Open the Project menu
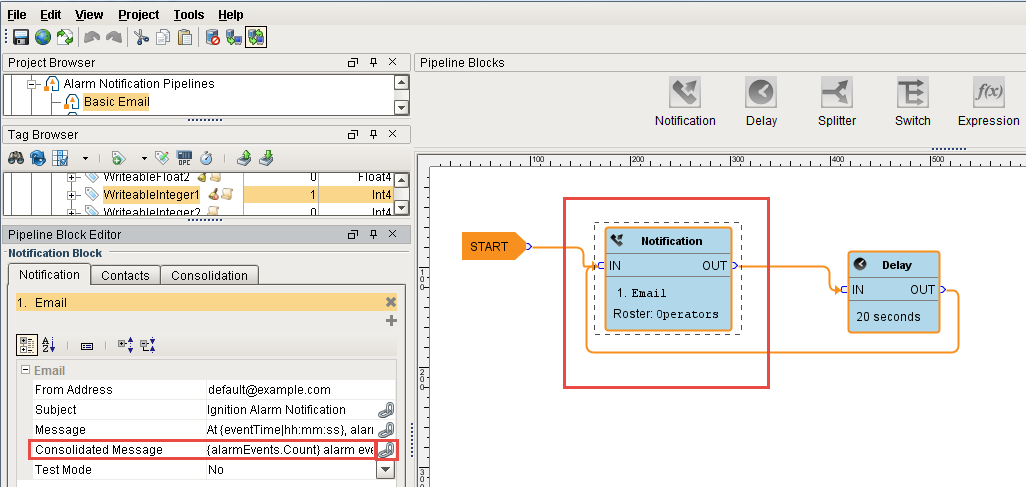The image size is (1026, 487). click(x=138, y=15)
